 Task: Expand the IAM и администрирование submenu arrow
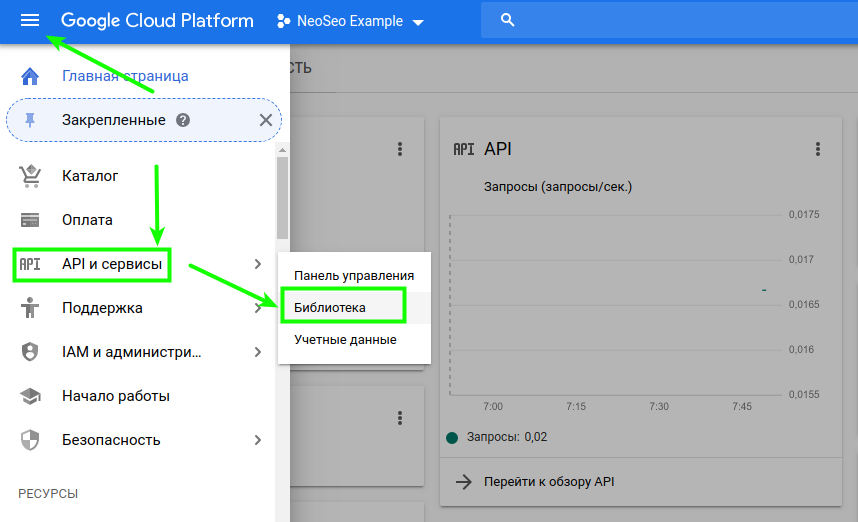point(258,352)
